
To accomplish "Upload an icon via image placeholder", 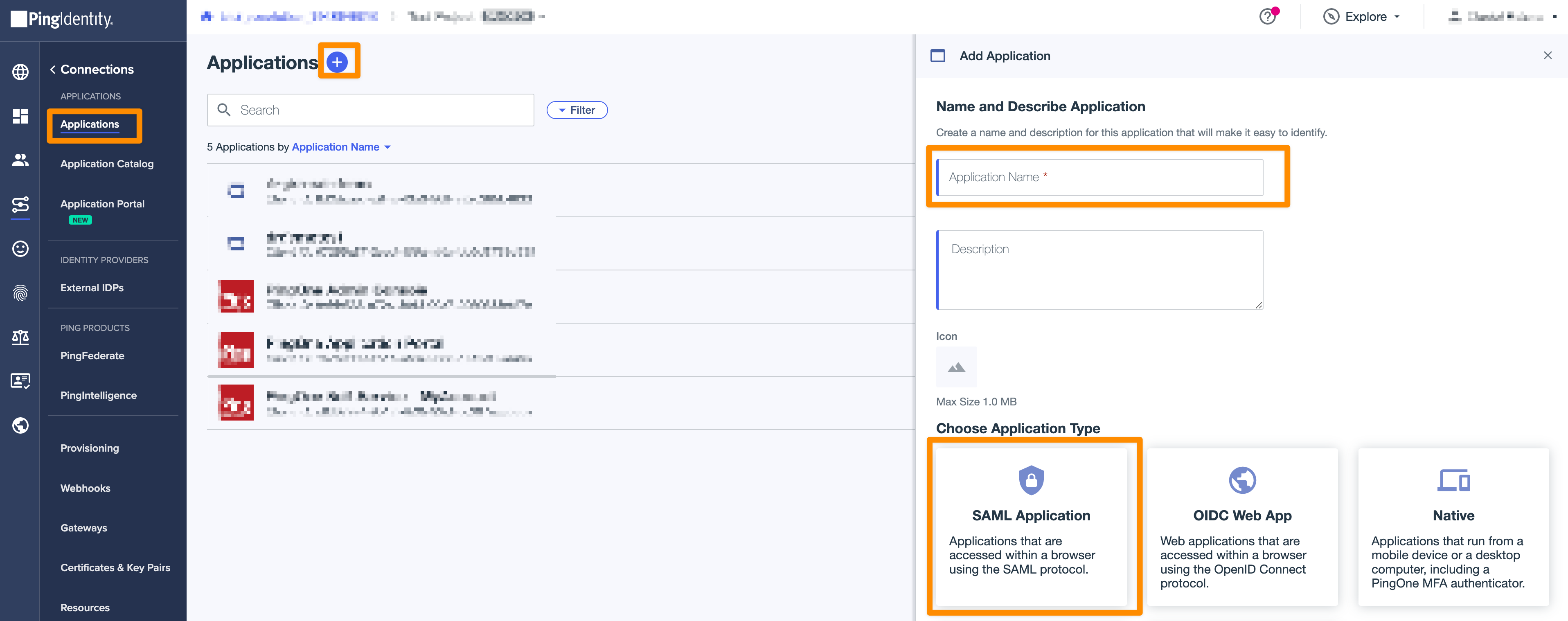I will (955, 367).
